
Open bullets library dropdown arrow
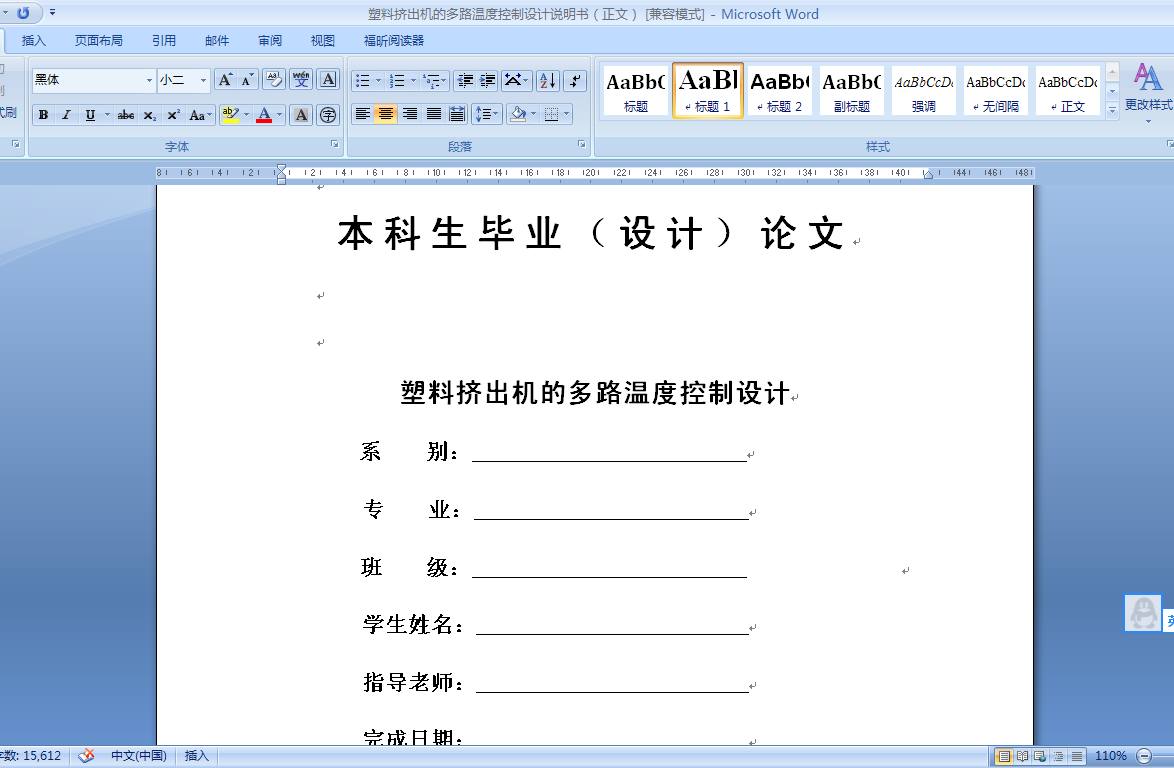coord(378,80)
